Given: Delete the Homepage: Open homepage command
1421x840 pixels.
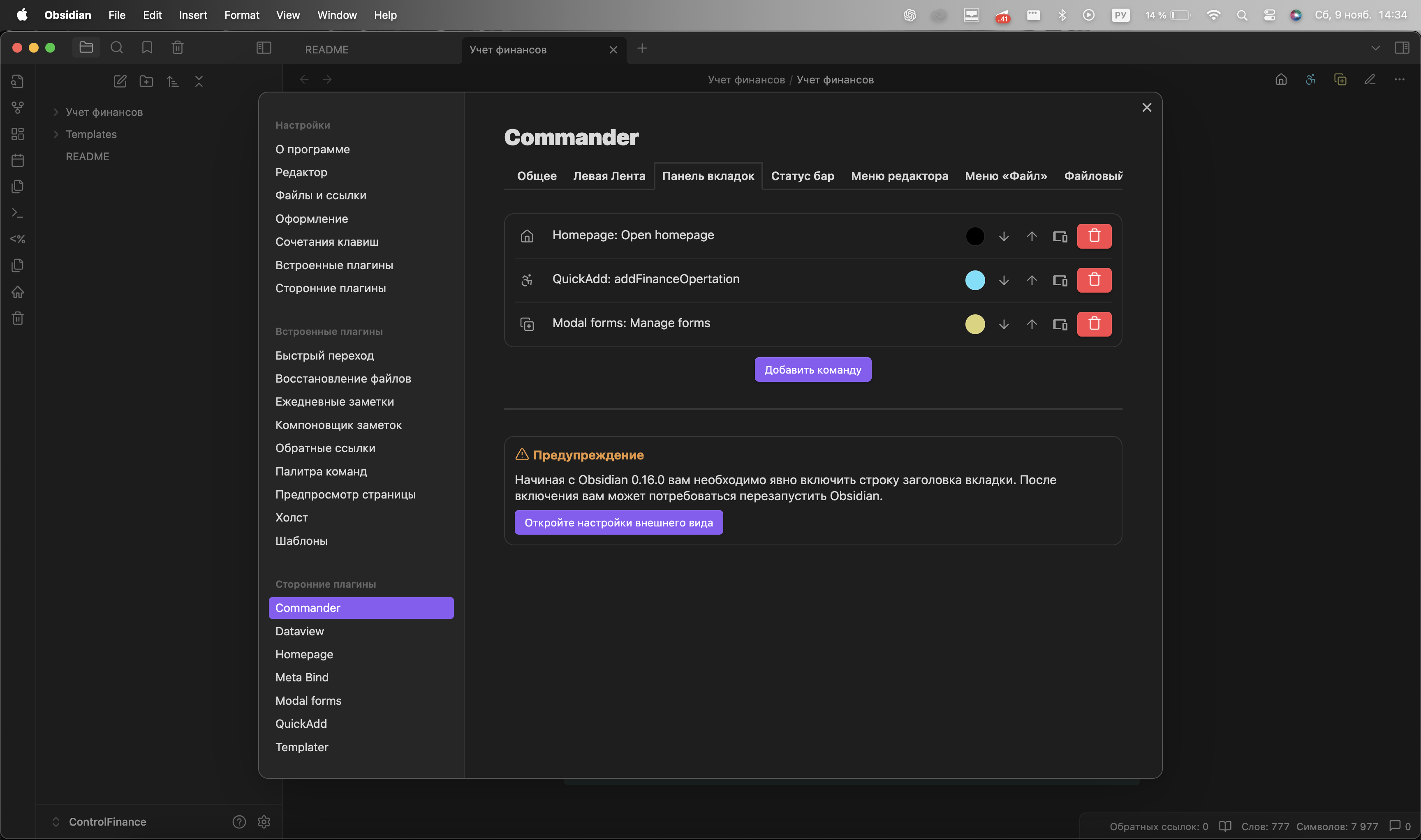Looking at the screenshot, I should point(1094,236).
